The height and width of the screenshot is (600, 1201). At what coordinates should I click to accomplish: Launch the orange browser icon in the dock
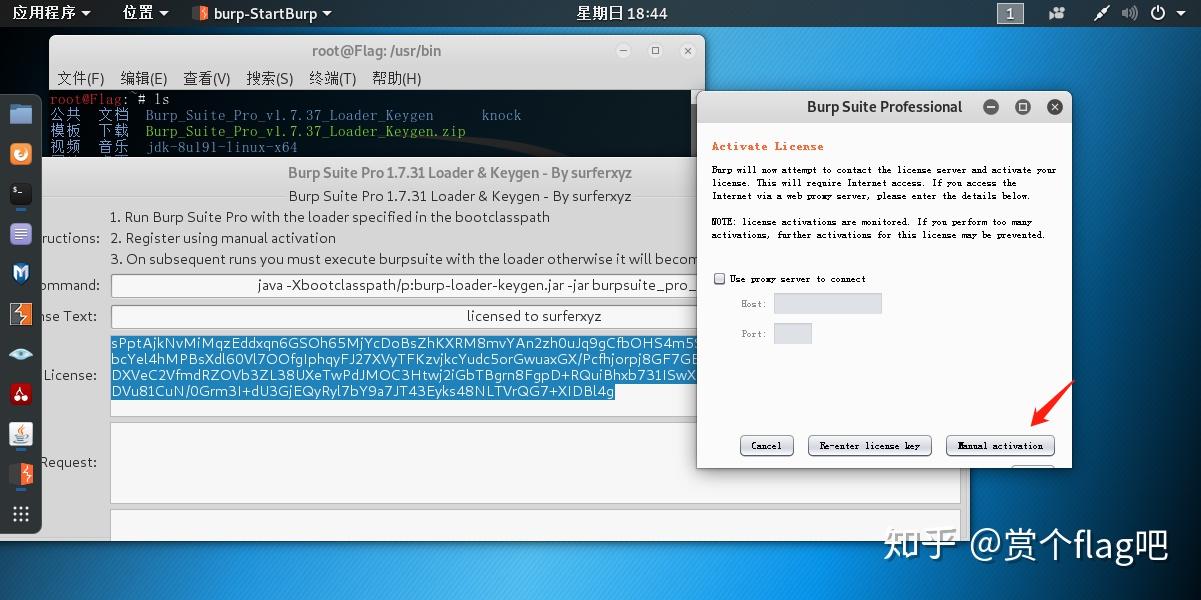point(21,154)
